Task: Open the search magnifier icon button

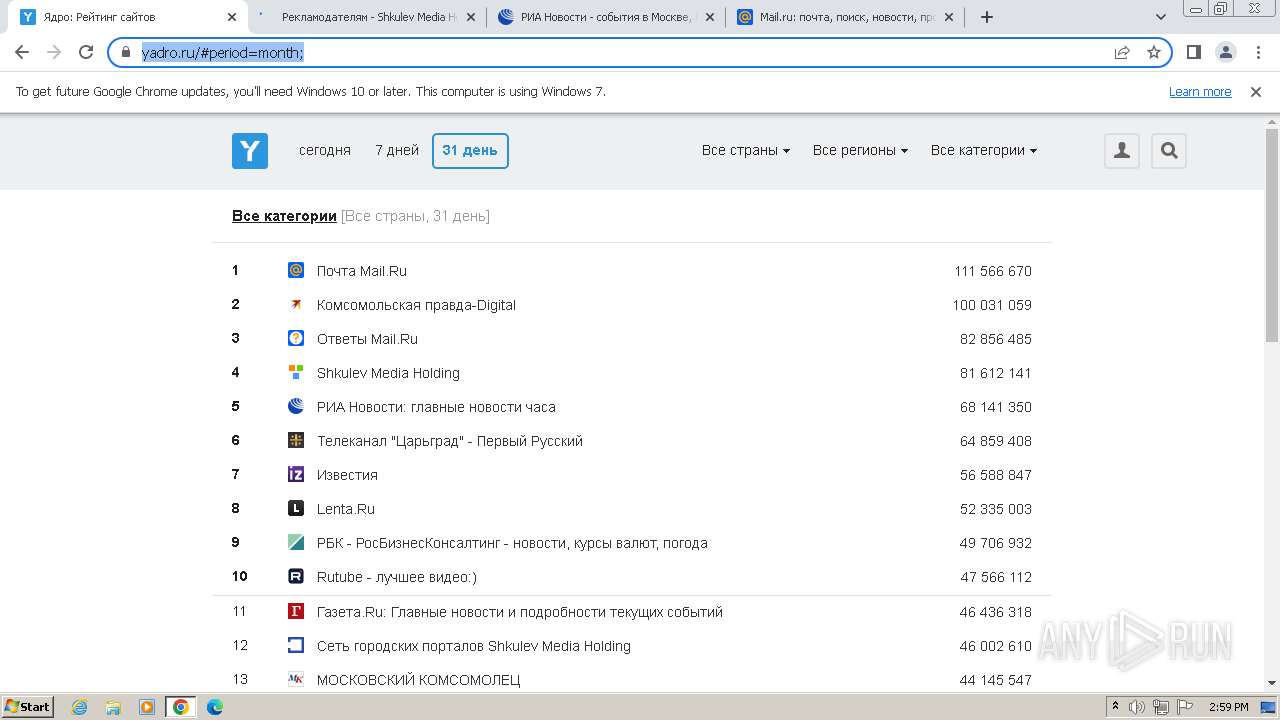Action: 1169,151
